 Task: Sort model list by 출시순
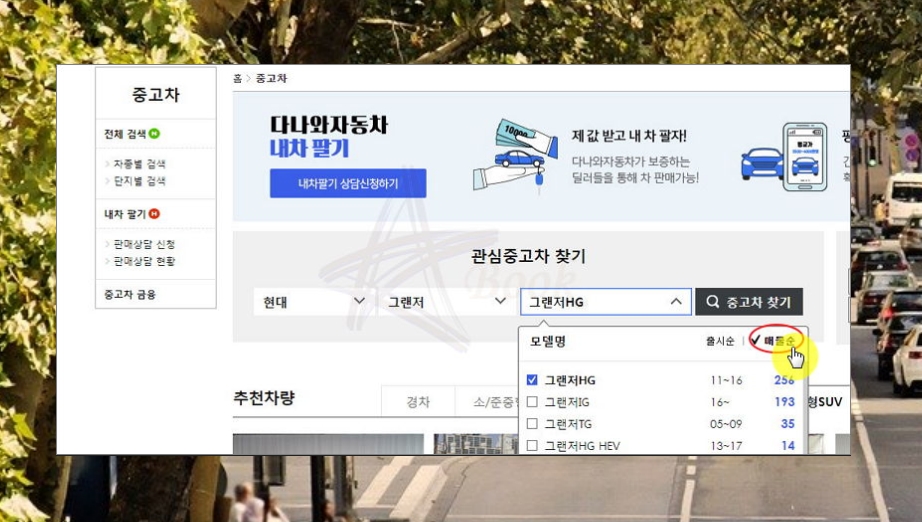coord(720,341)
